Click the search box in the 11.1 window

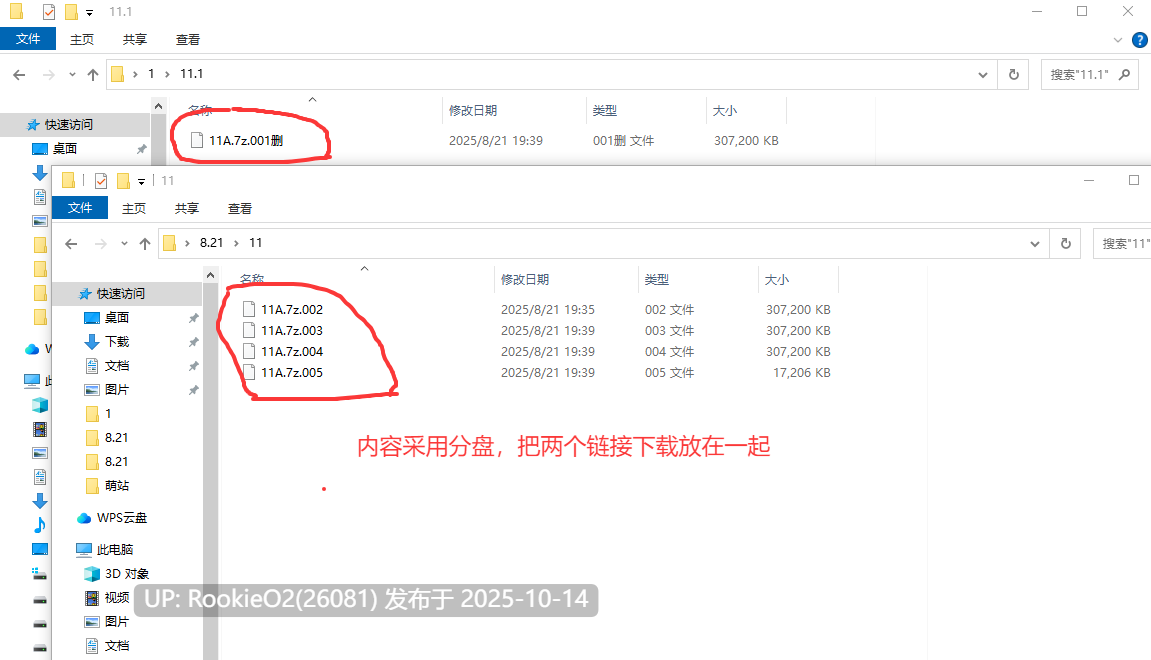tap(1090, 74)
